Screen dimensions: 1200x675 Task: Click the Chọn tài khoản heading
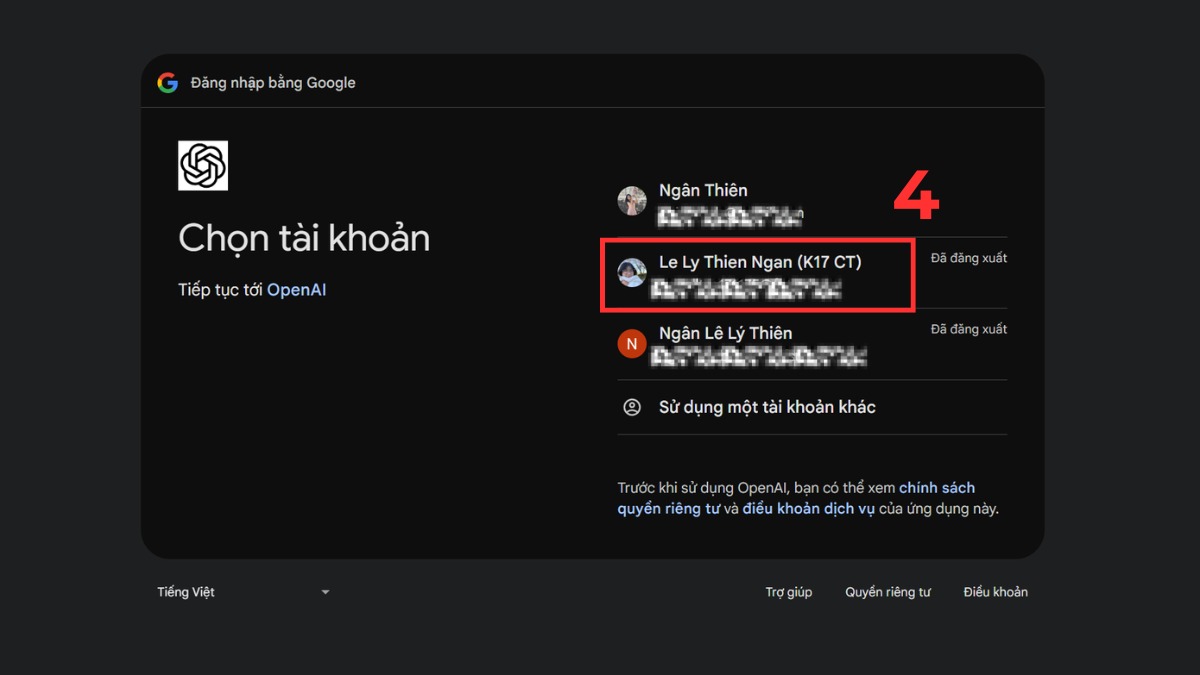[304, 238]
